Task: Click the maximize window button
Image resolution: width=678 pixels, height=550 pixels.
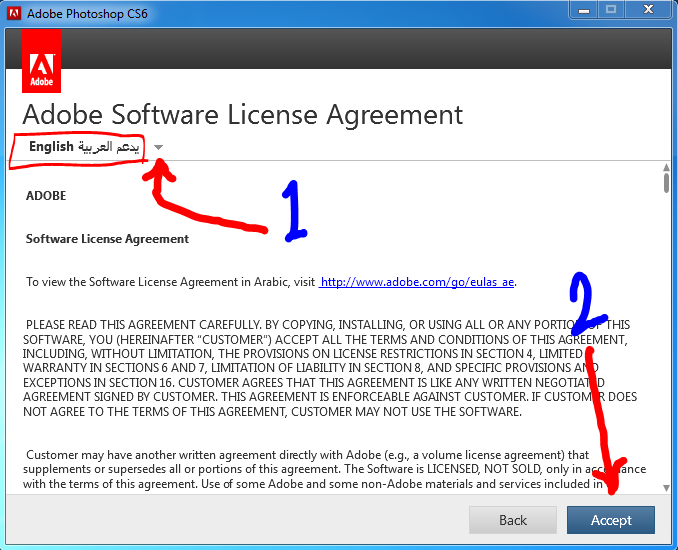Action: (x=611, y=10)
